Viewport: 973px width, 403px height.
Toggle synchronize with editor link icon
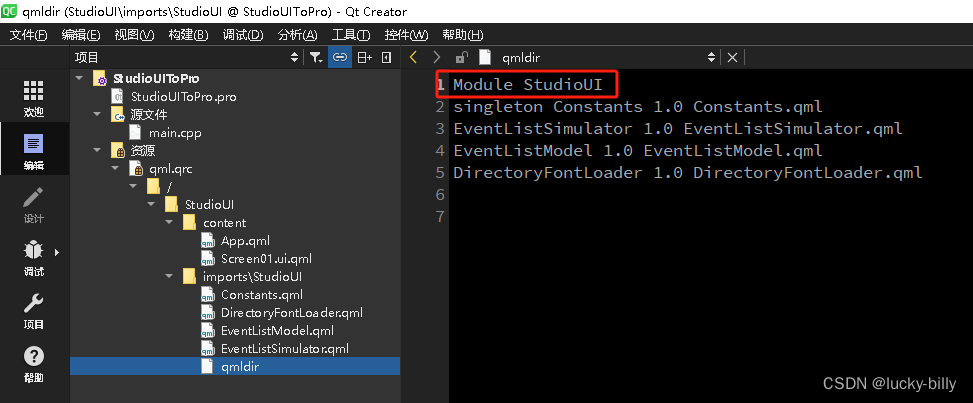pos(339,58)
